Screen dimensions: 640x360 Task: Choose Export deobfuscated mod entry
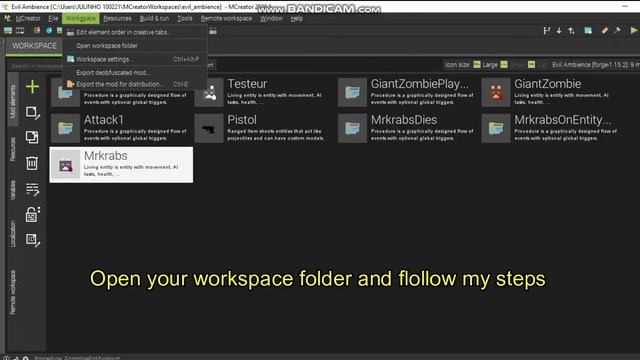click(135, 73)
